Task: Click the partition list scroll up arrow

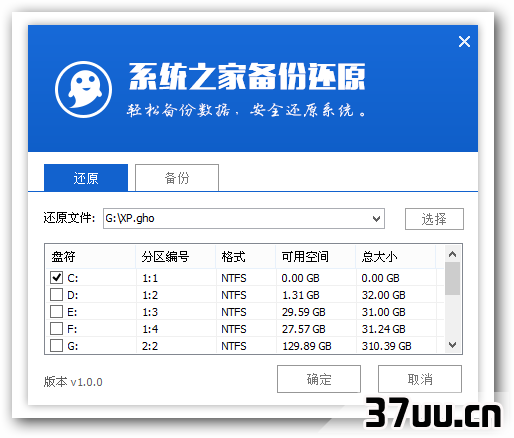Action: [x=452, y=254]
